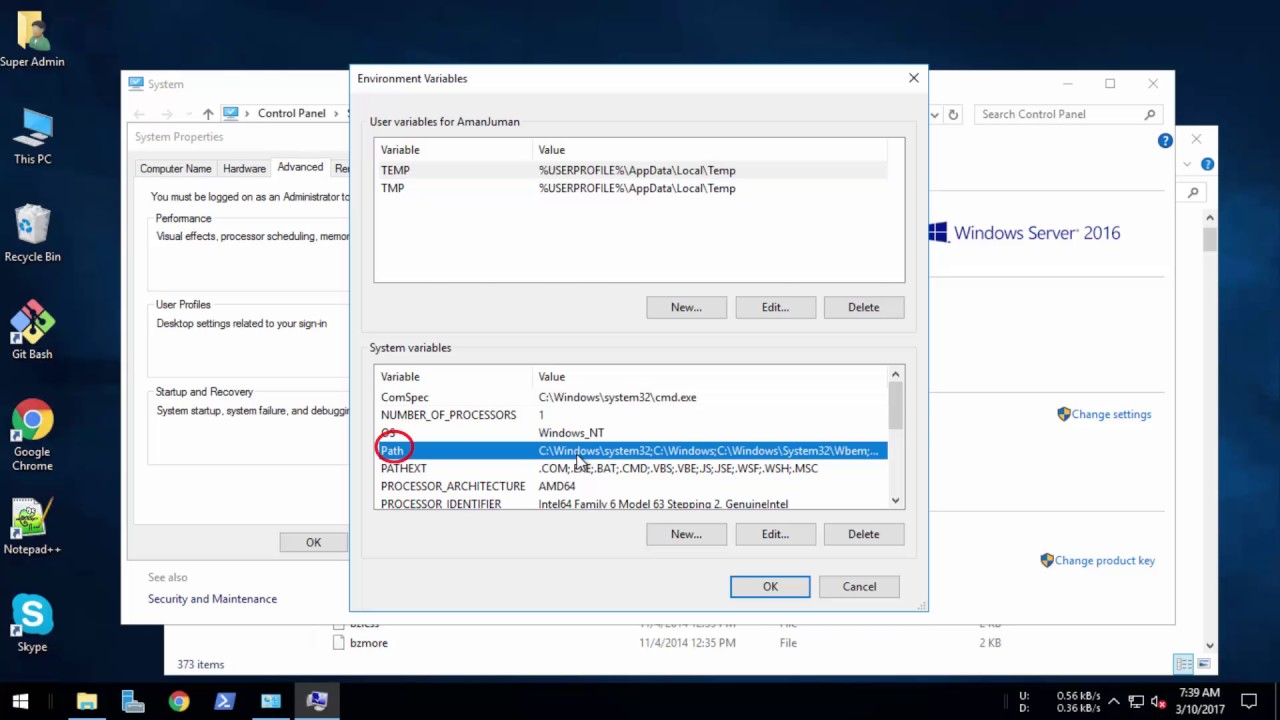Viewport: 1280px width, 720px height.
Task: Click the taskbar clock and date
Action: 1198,701
